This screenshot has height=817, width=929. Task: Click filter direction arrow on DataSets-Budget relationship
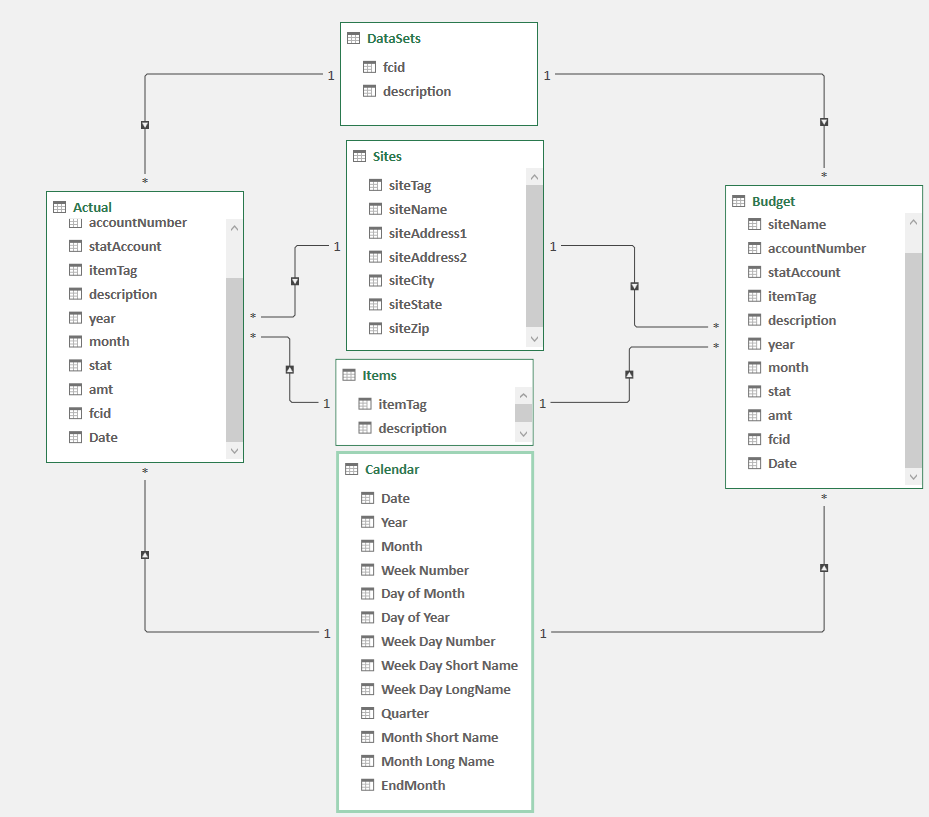tap(824, 122)
